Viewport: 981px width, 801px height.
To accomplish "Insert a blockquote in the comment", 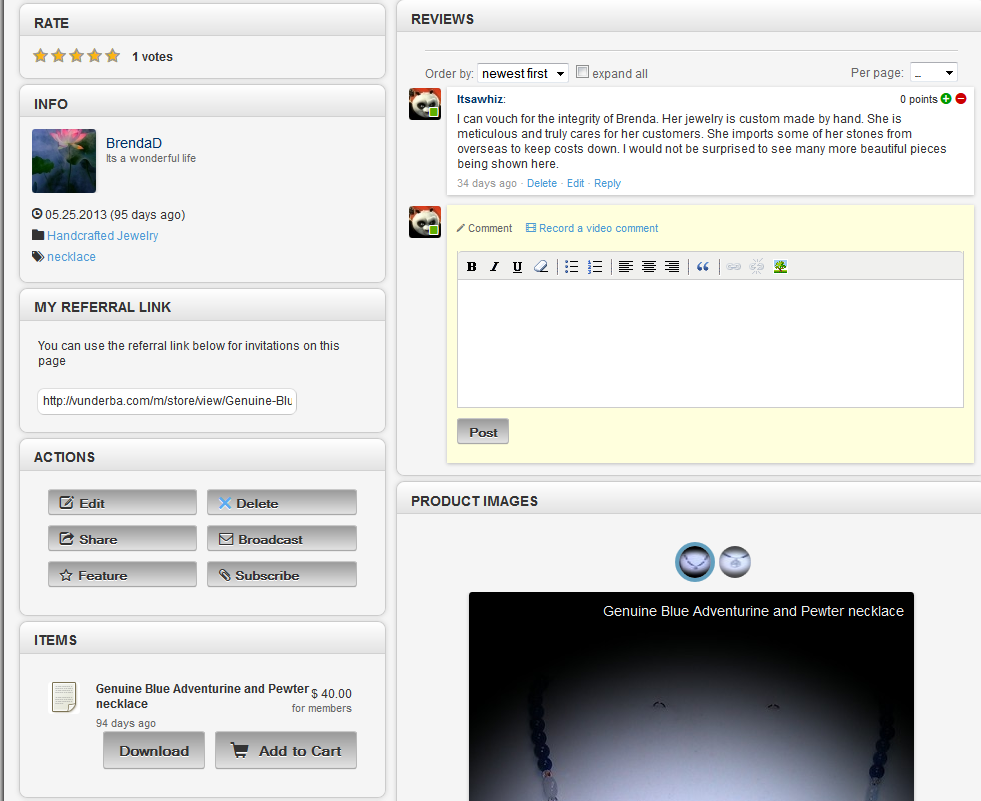I will pyautogui.click(x=703, y=267).
